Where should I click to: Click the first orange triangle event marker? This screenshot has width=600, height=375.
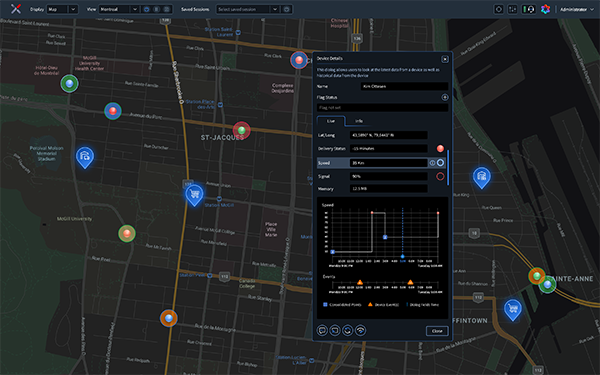tap(360, 282)
